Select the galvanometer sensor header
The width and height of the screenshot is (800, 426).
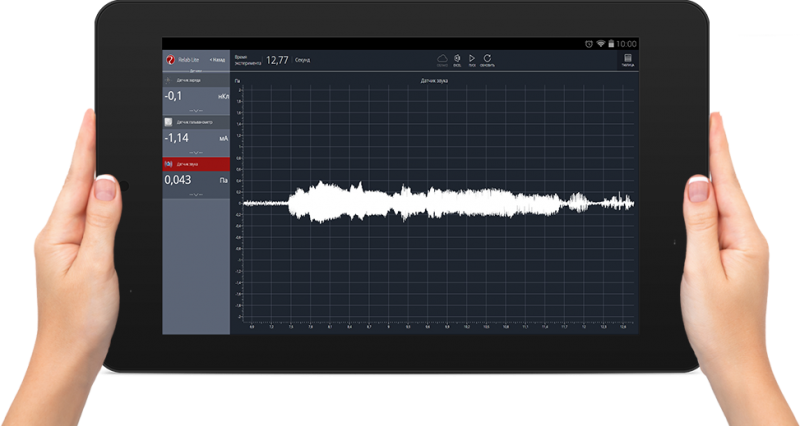[x=196, y=121]
